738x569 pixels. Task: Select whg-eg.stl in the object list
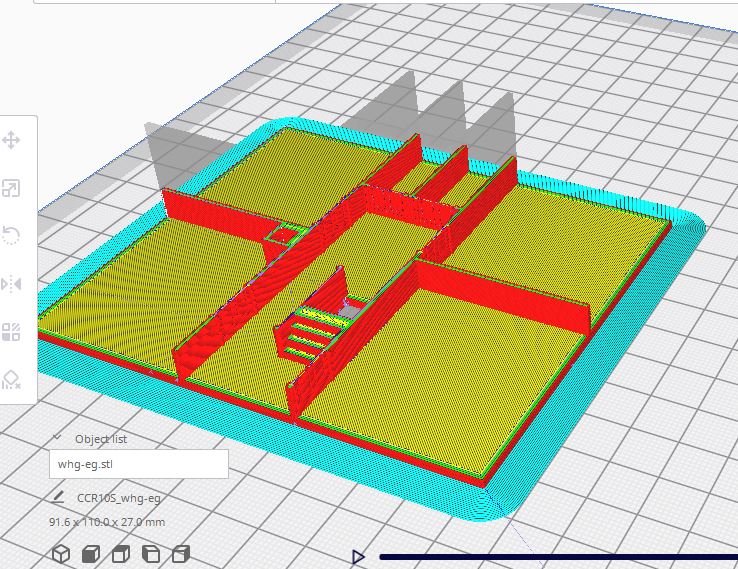[138, 465]
